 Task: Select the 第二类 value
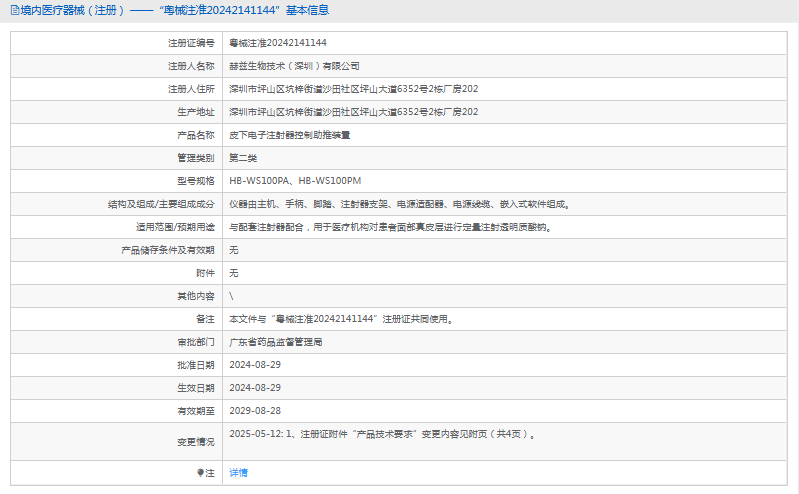(x=243, y=158)
